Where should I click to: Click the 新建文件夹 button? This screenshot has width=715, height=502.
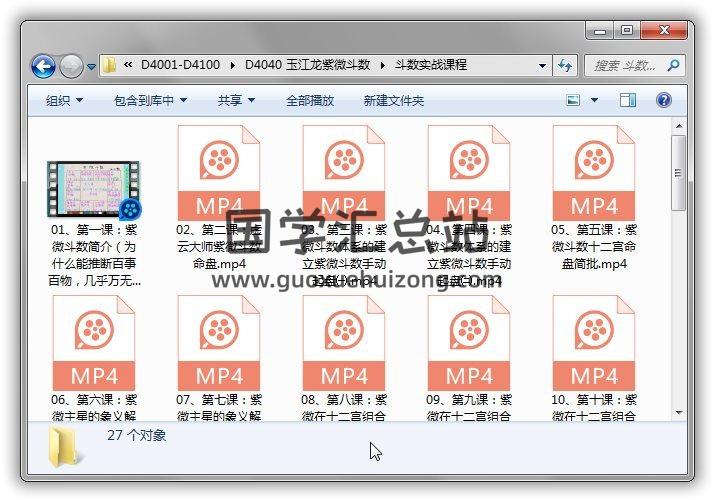click(393, 101)
